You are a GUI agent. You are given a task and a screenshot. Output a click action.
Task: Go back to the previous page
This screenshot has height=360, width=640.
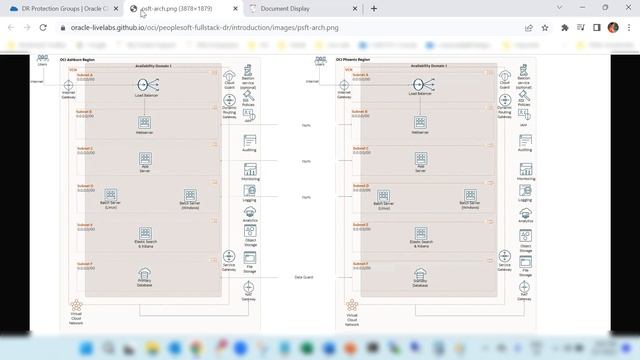[11, 28]
